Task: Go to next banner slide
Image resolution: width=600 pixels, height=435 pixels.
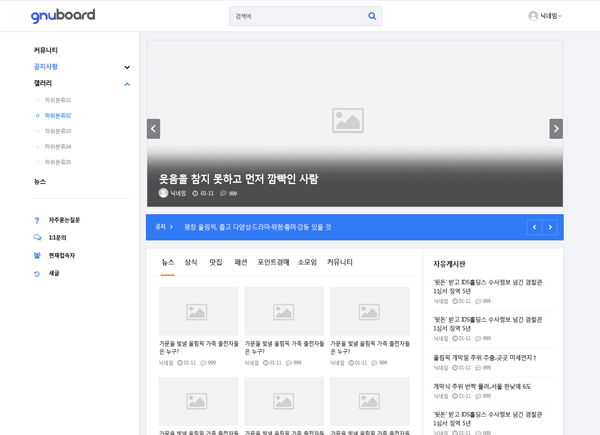Action: tap(556, 129)
